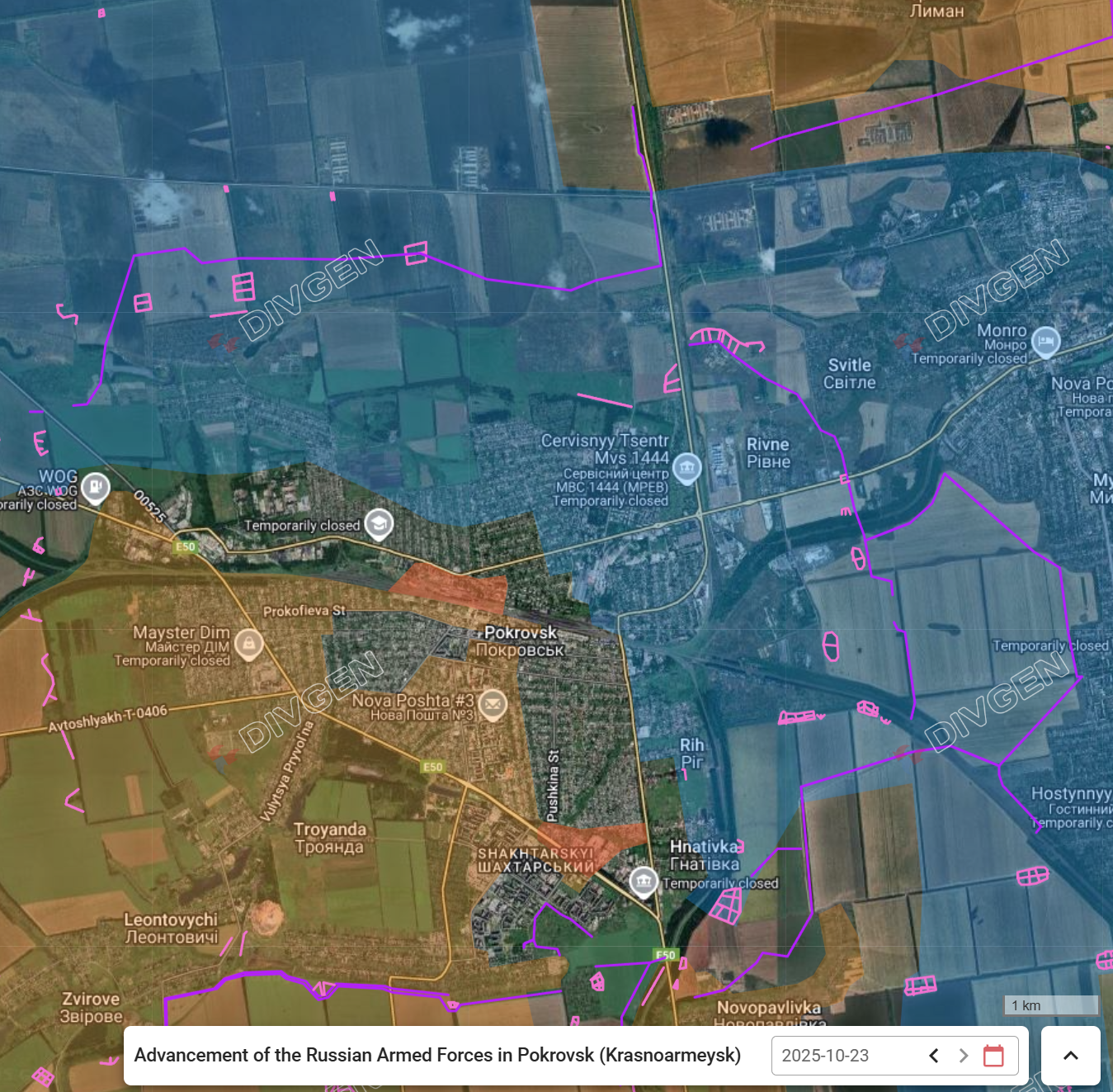This screenshot has height=1092, width=1113.
Task: Select the Mayster Dim place label
Action: click(182, 632)
